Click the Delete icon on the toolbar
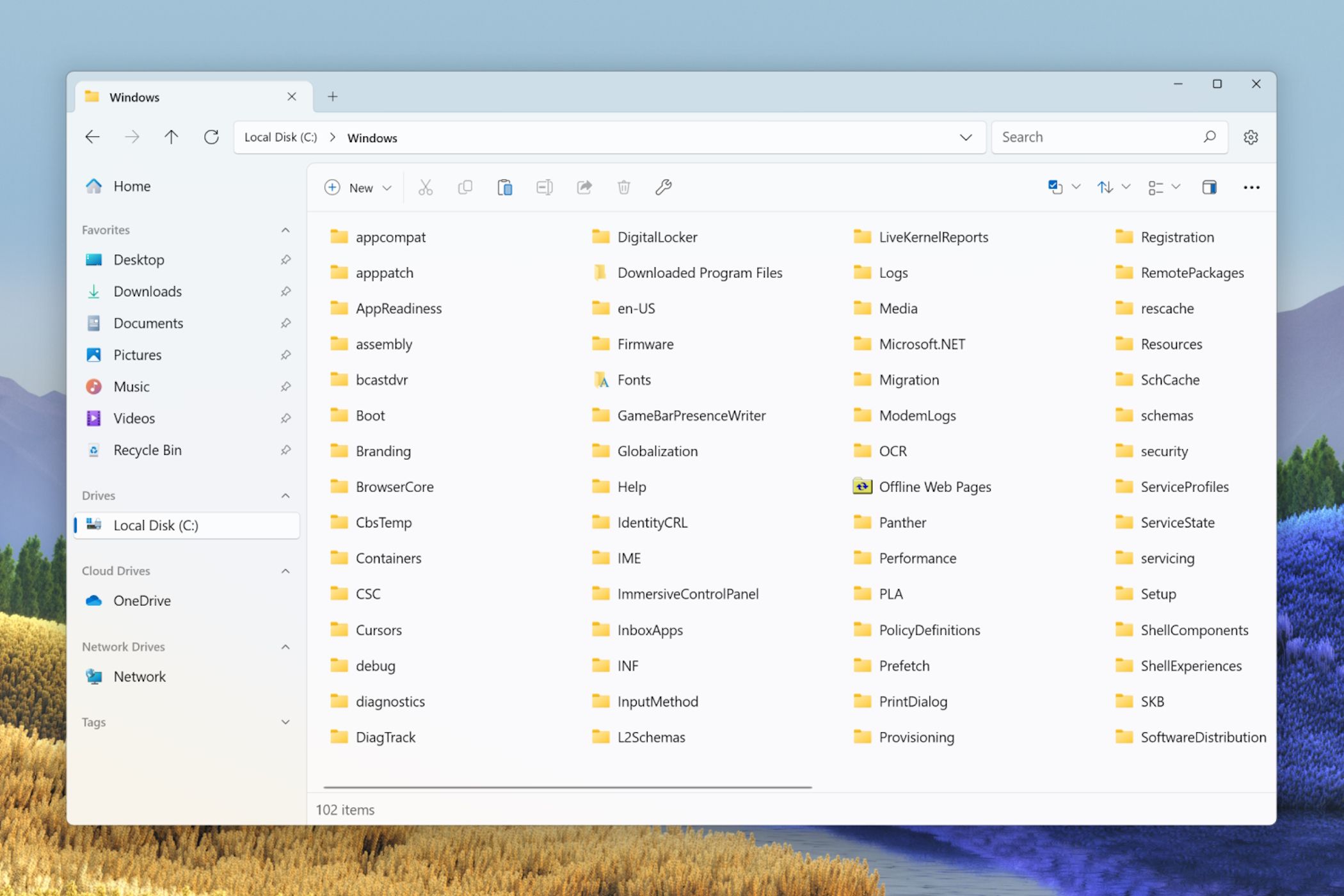Screen dimensions: 1344x896 624,187
